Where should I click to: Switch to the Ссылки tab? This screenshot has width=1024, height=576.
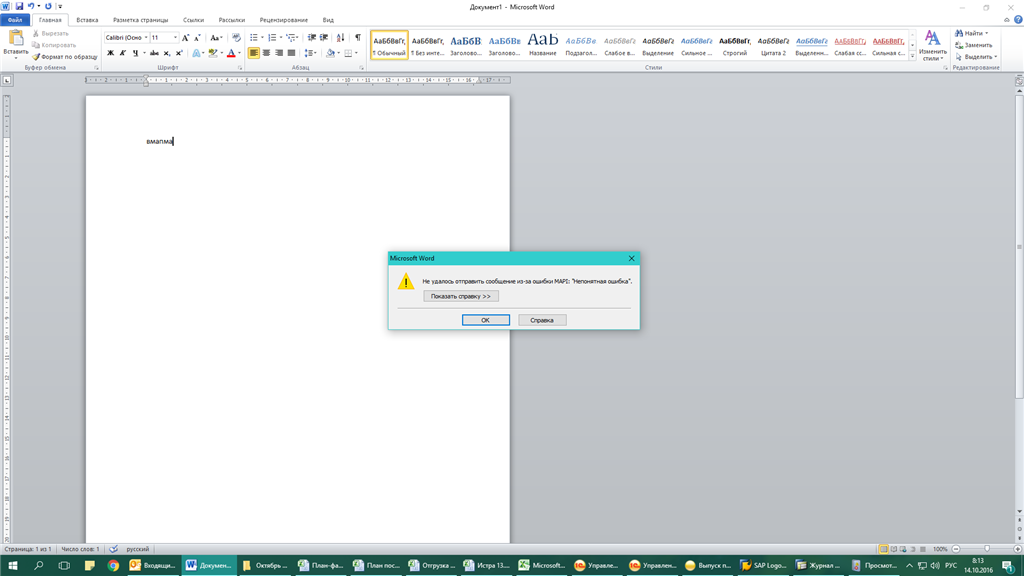click(x=193, y=20)
